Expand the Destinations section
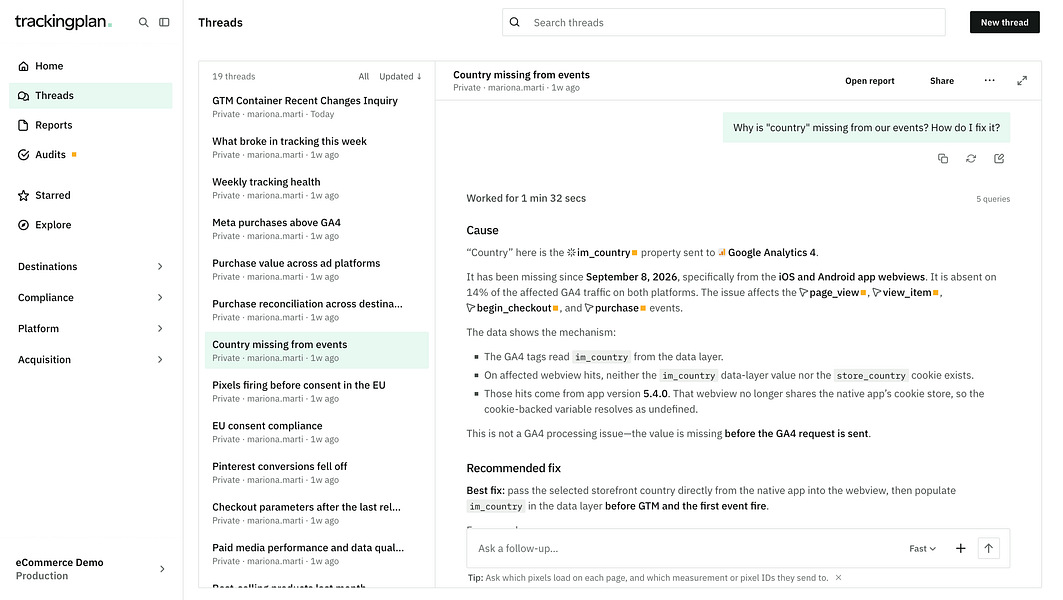 91,266
